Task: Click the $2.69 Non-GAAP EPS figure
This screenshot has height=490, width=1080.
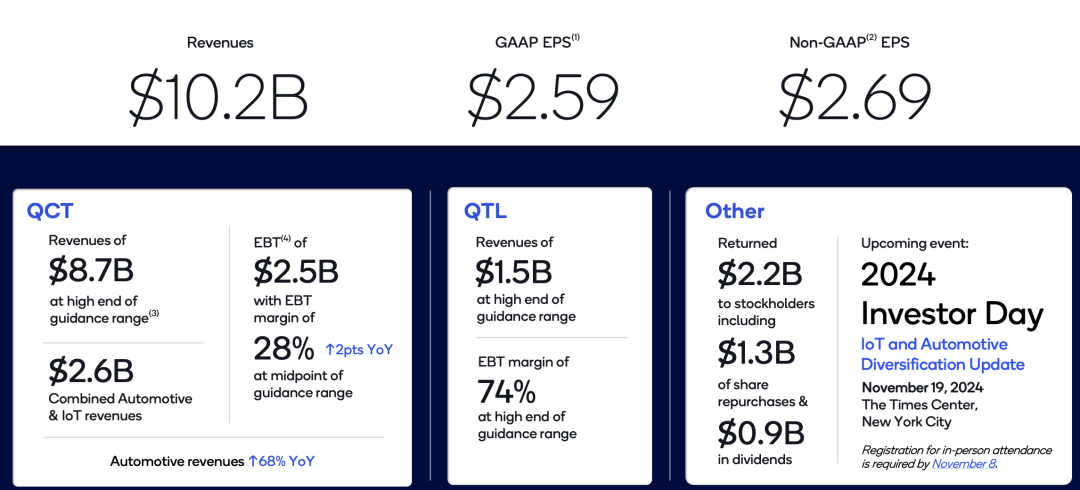Action: (855, 97)
